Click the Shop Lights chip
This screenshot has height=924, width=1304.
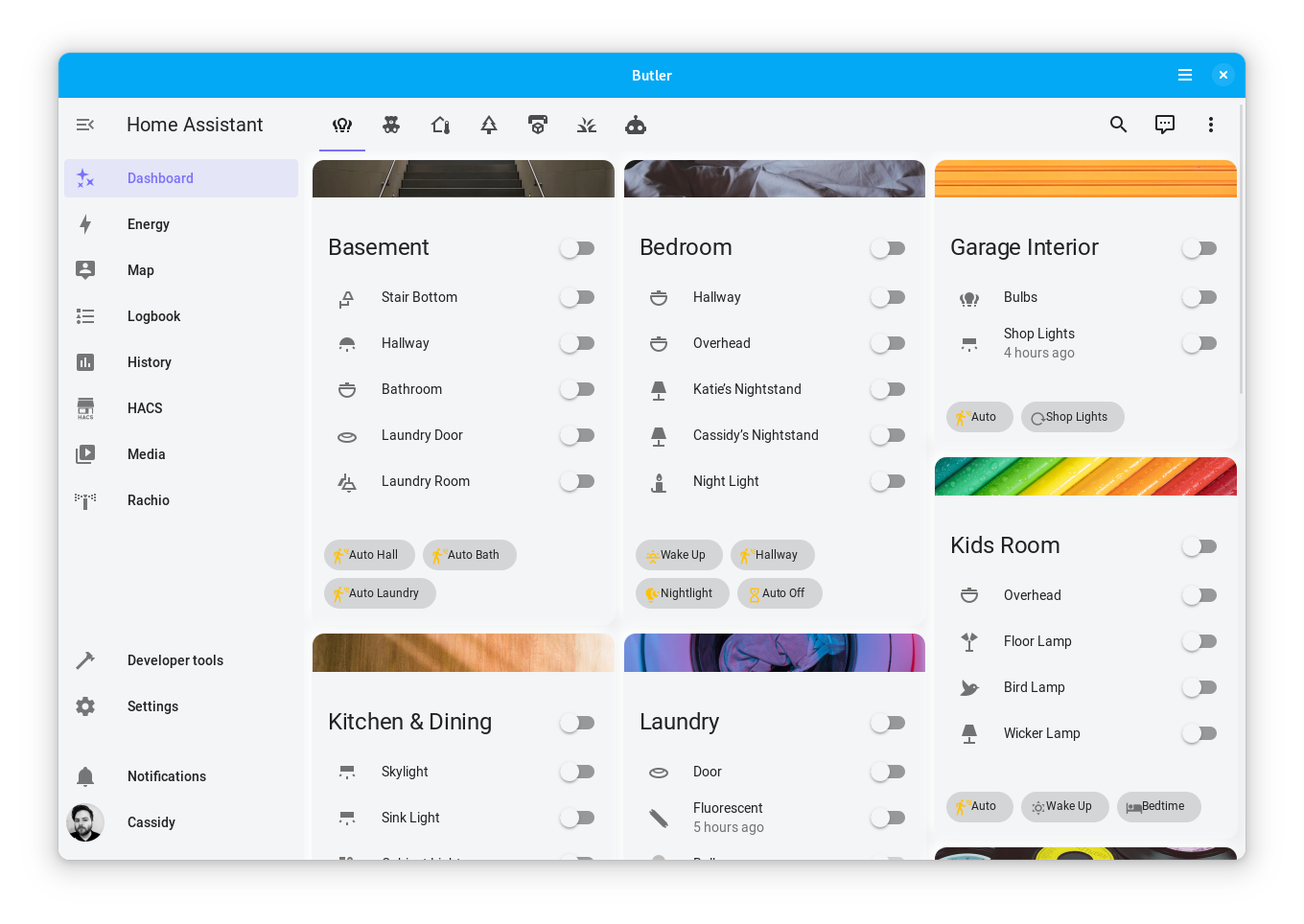click(x=1073, y=417)
